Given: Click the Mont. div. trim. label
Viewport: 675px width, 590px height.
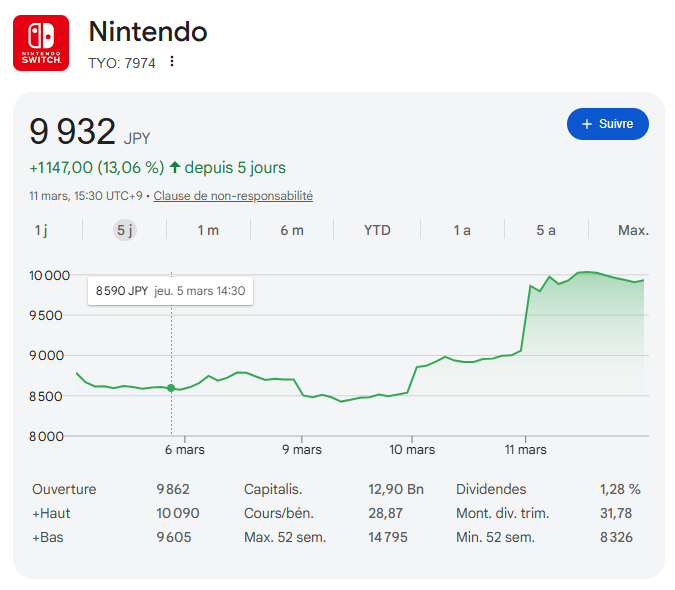Looking at the screenshot, I should pos(503,513).
